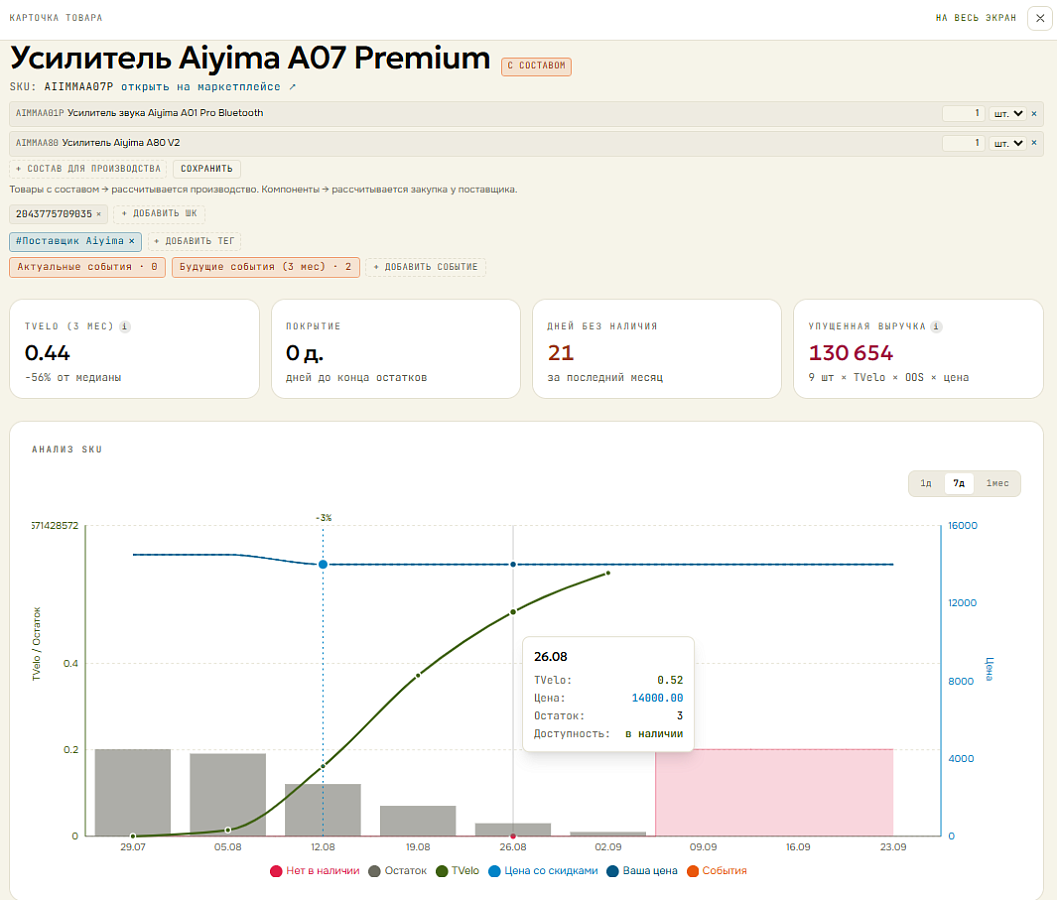
Task: Open unit dropdown for A01 Pro row
Action: 1008,113
